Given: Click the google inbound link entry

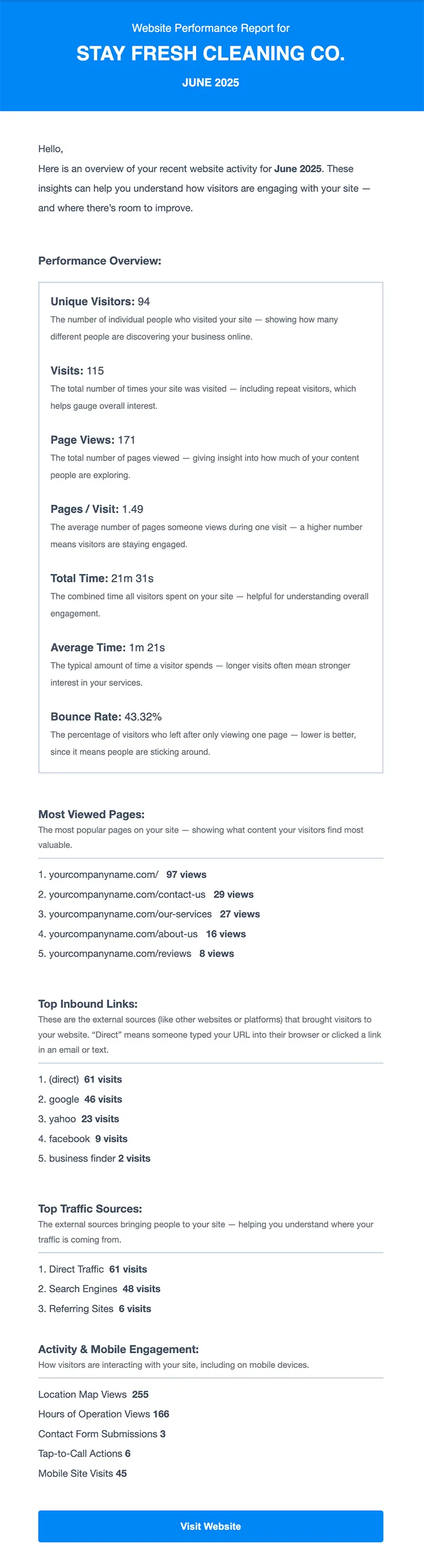Looking at the screenshot, I should click(x=64, y=1099).
